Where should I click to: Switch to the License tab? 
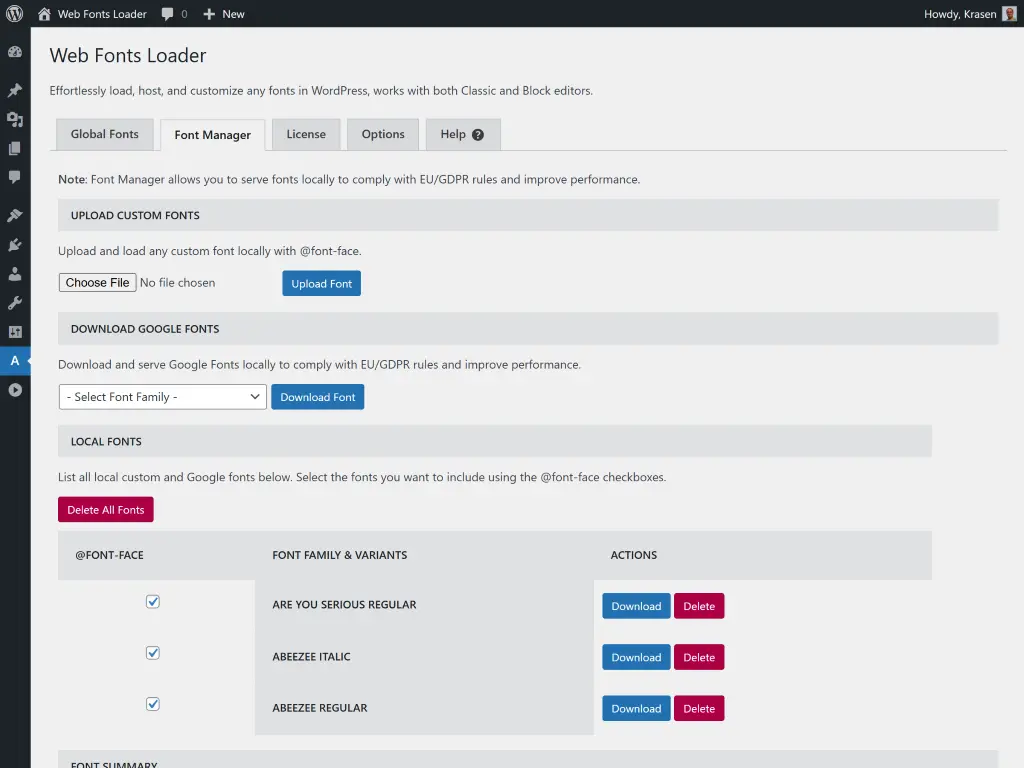coord(305,133)
